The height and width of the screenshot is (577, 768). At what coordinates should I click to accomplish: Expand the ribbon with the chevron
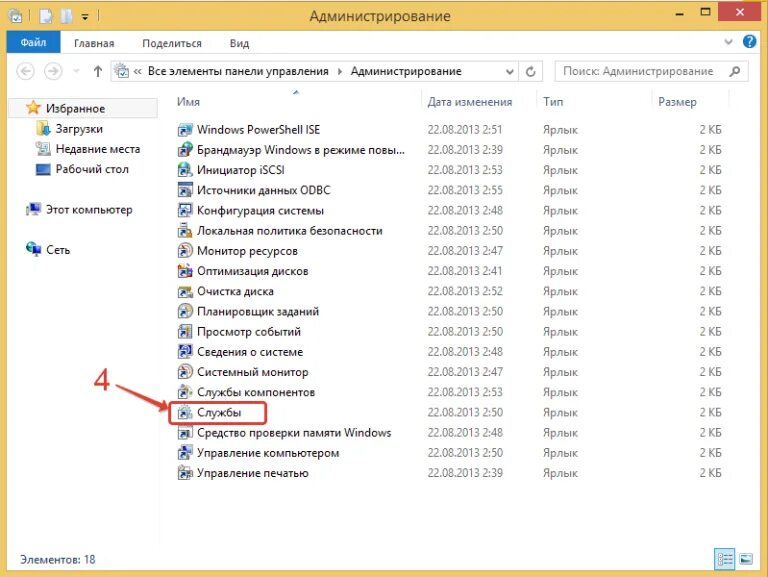tap(728, 42)
